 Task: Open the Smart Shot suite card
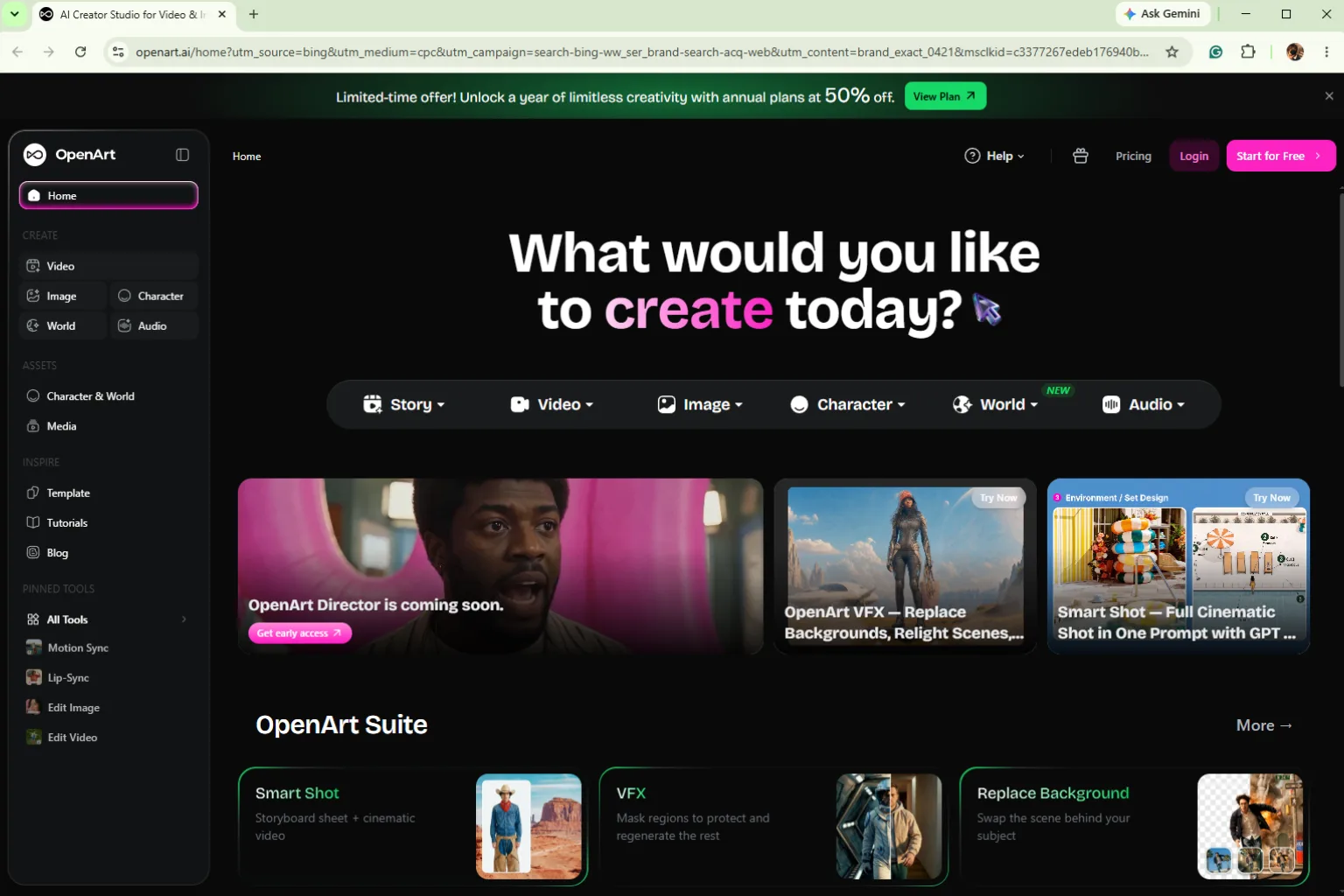point(413,827)
